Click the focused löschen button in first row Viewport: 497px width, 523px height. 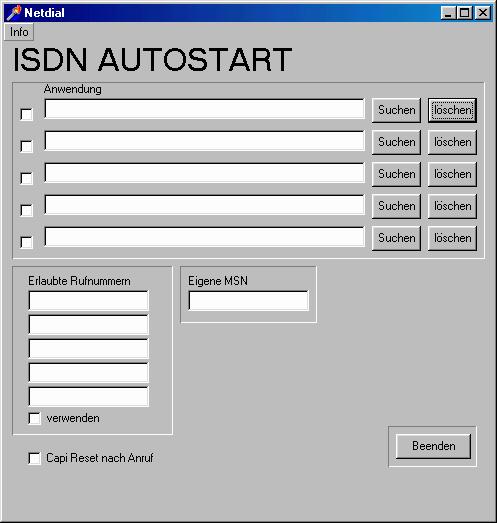point(452,110)
